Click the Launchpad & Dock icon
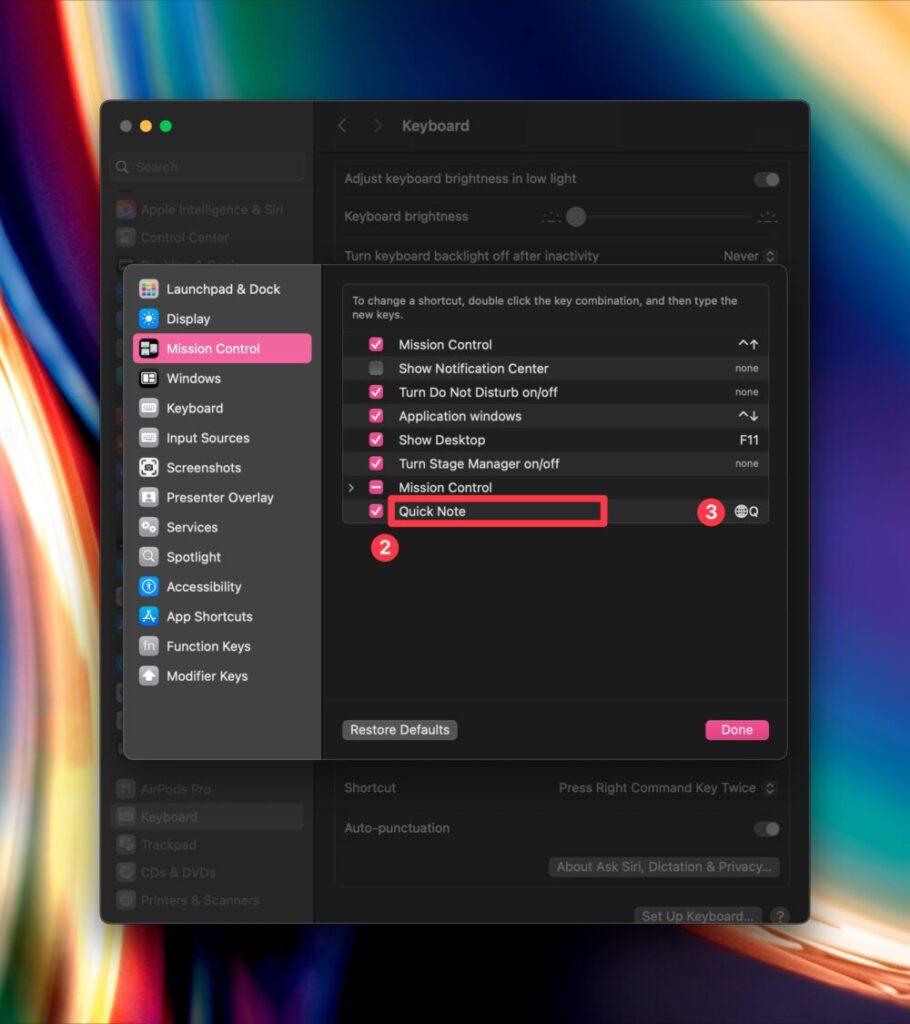The image size is (910, 1024). point(149,289)
